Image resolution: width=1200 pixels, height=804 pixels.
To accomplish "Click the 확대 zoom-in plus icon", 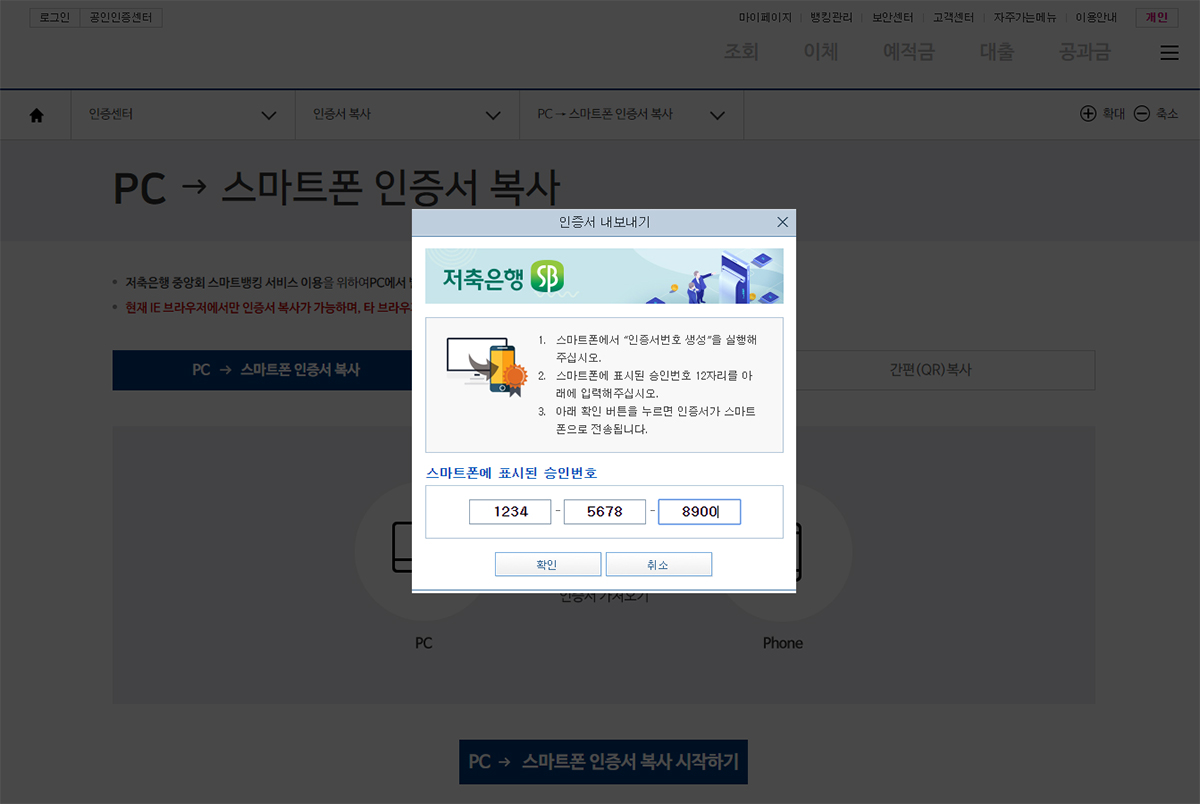I will point(1089,114).
